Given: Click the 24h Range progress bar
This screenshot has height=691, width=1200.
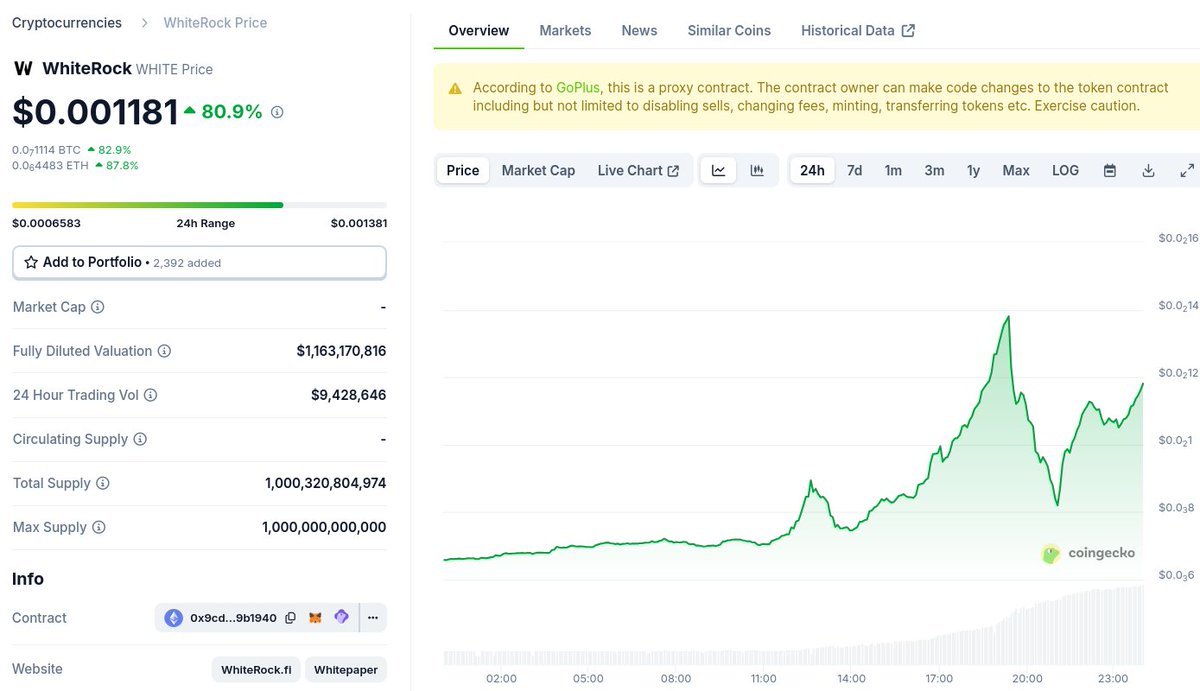Looking at the screenshot, I should pyautogui.click(x=199, y=205).
